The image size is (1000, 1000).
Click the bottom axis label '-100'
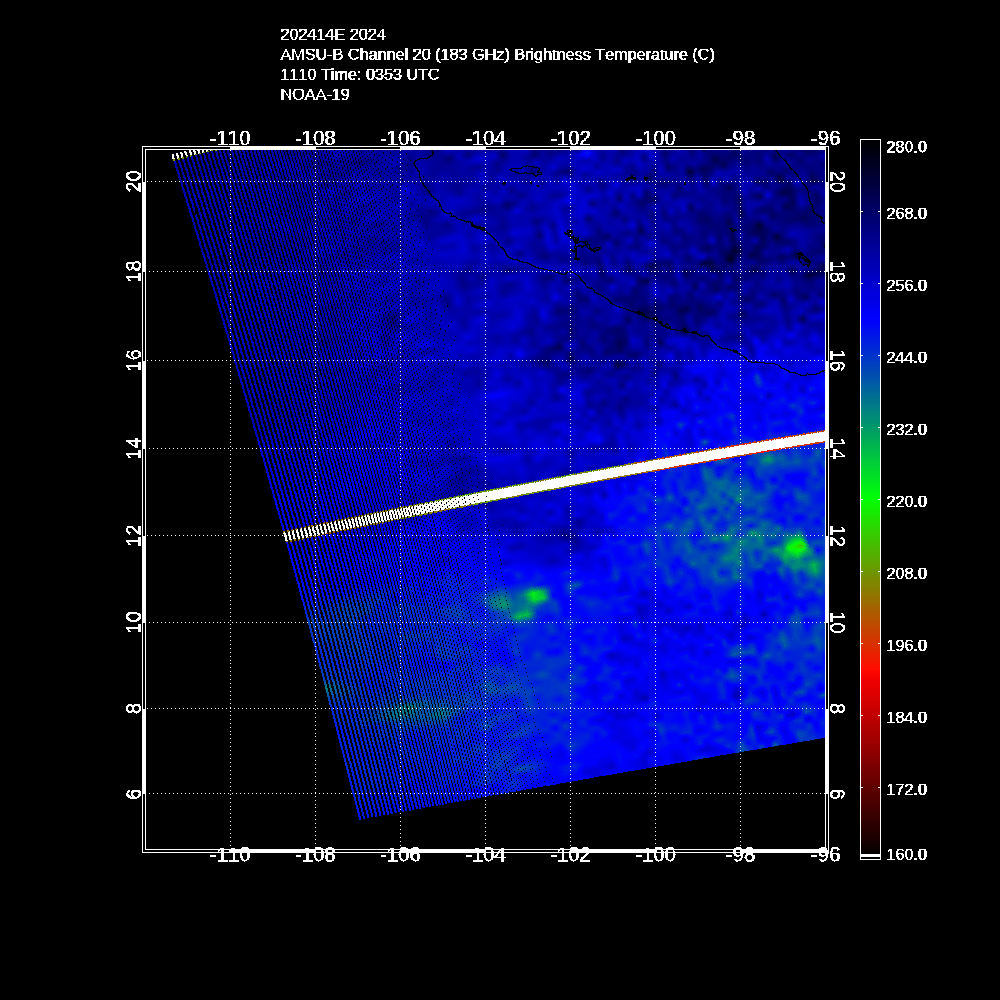[x=655, y=855]
